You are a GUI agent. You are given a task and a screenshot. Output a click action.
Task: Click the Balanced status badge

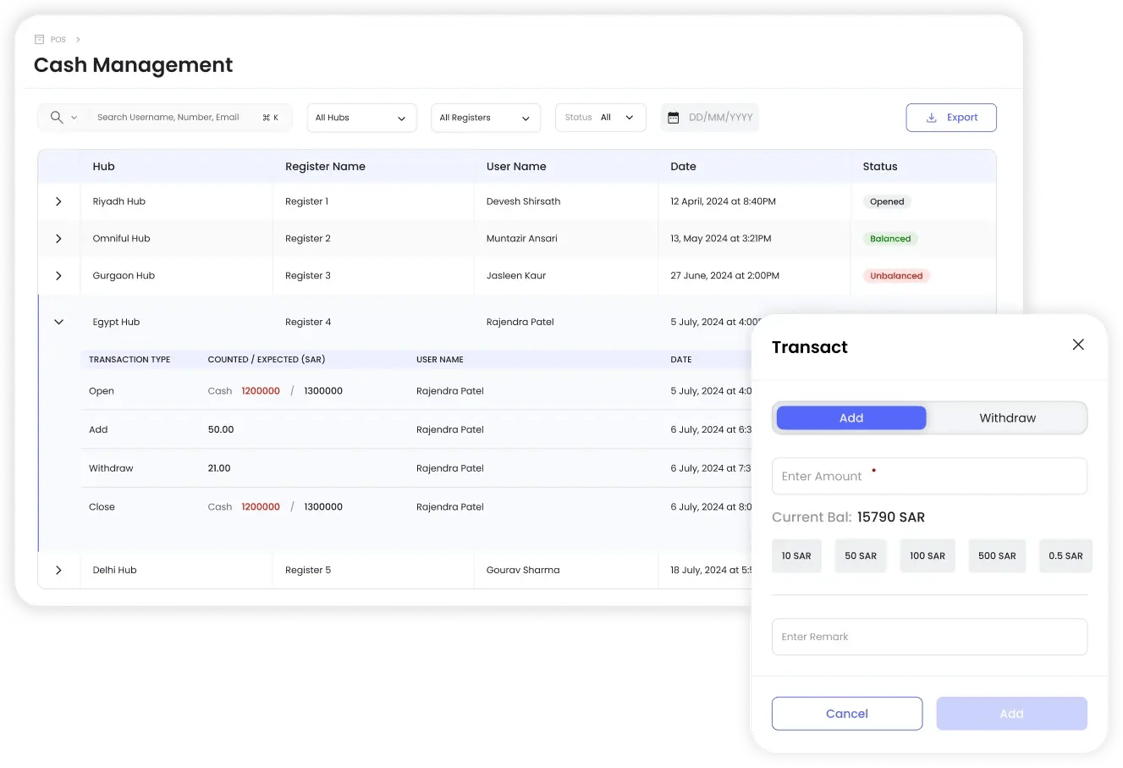[890, 239]
